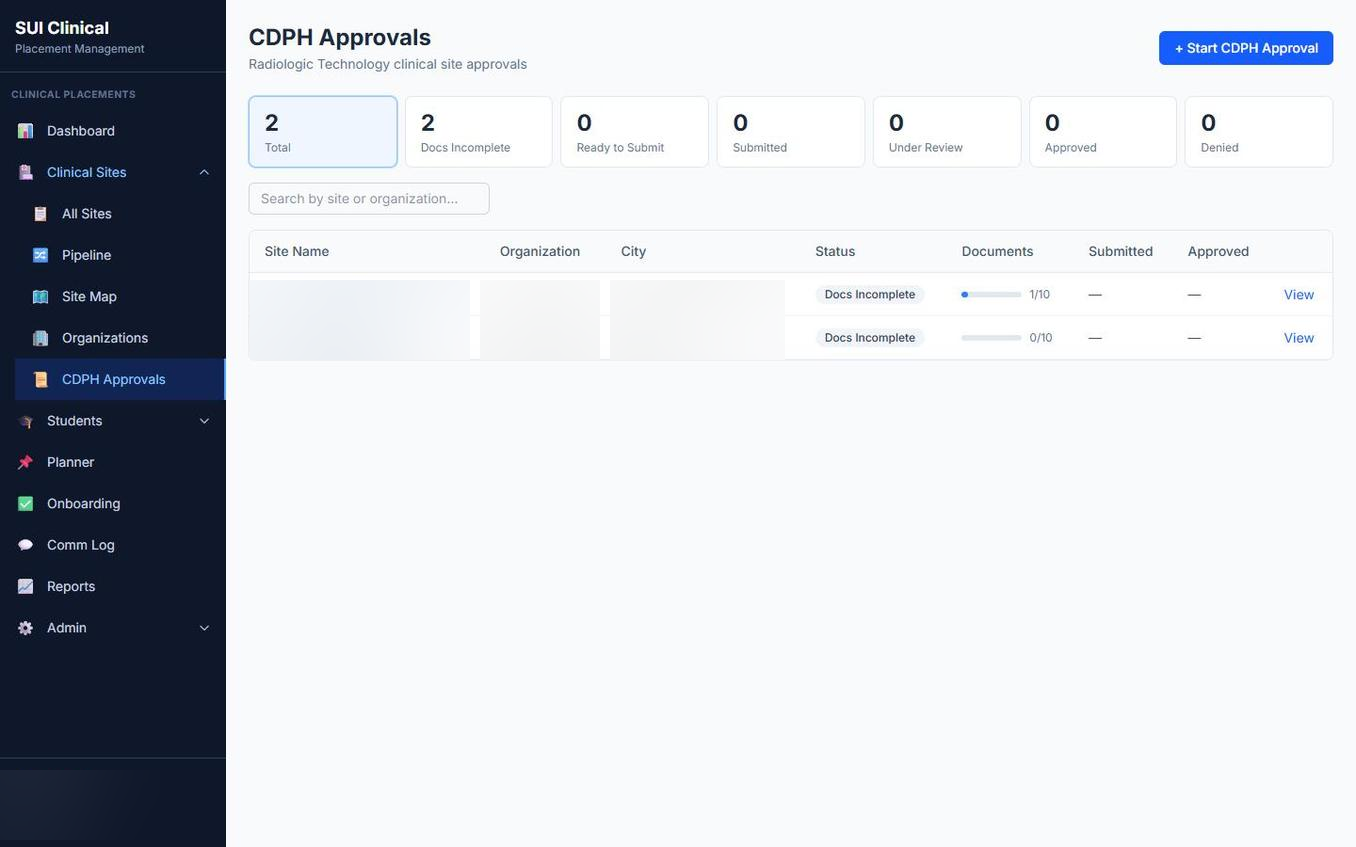Select the Pipeline icon in the sidebar

(39, 255)
